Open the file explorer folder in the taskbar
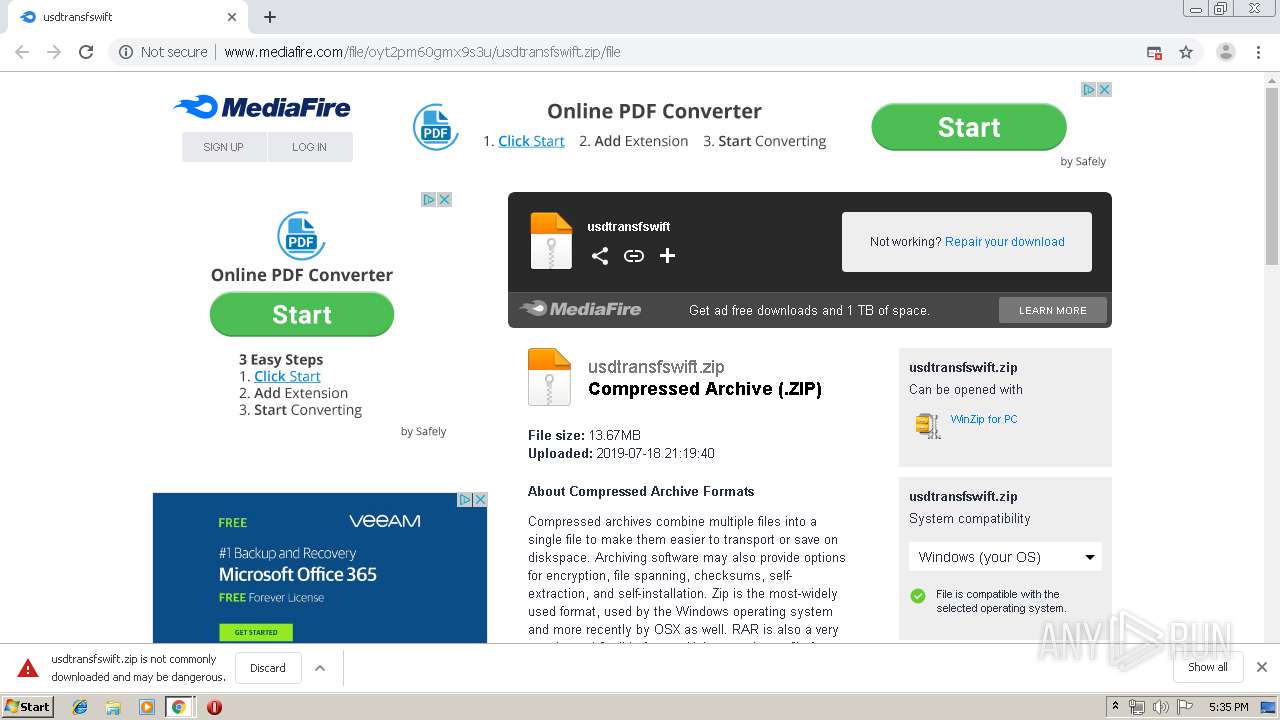Screen dimensions: 1280x720 (113, 707)
